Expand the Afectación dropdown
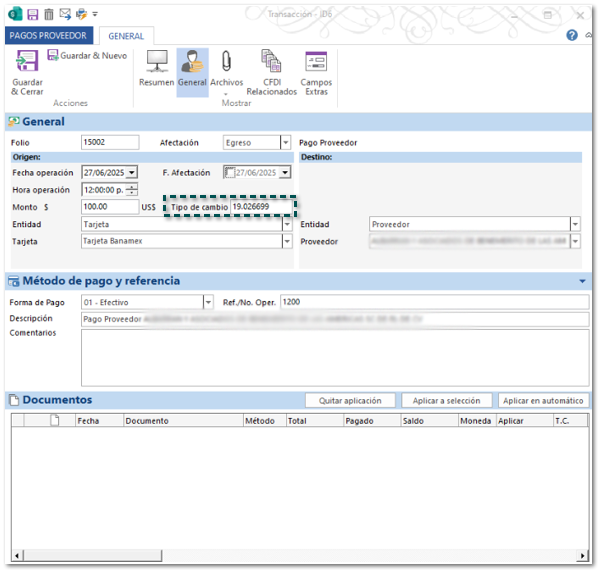The width and height of the screenshot is (601, 573). [285, 143]
